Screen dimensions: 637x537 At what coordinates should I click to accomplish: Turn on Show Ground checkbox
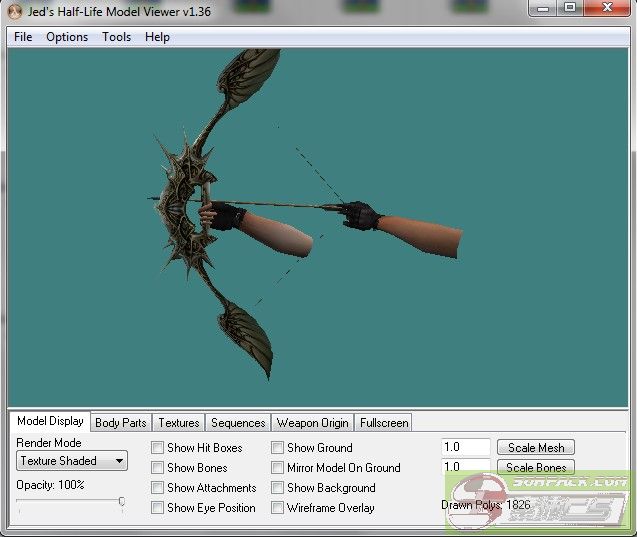click(277, 448)
